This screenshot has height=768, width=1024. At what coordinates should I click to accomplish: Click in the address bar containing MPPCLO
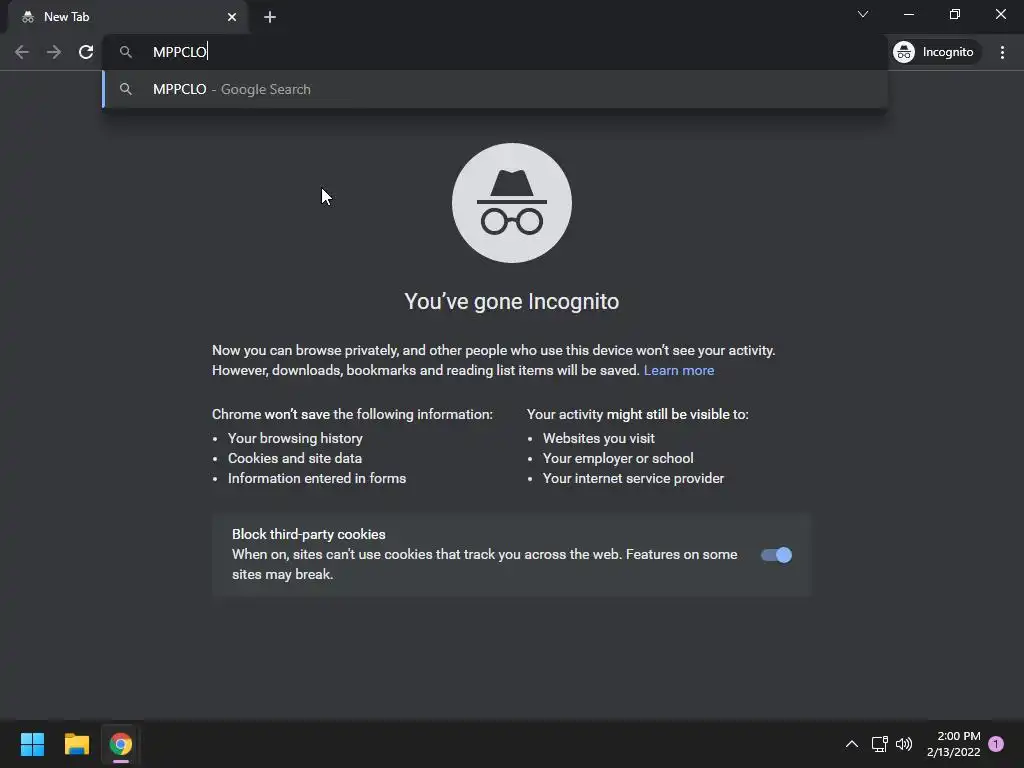494,52
